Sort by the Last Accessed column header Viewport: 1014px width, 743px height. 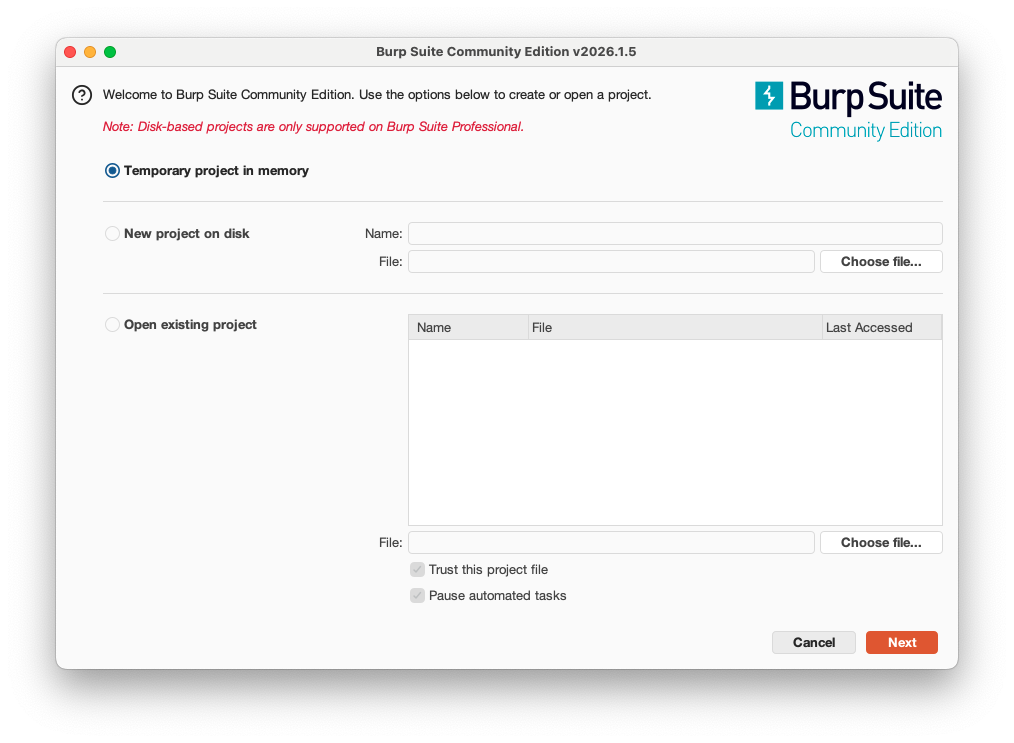tap(880, 328)
